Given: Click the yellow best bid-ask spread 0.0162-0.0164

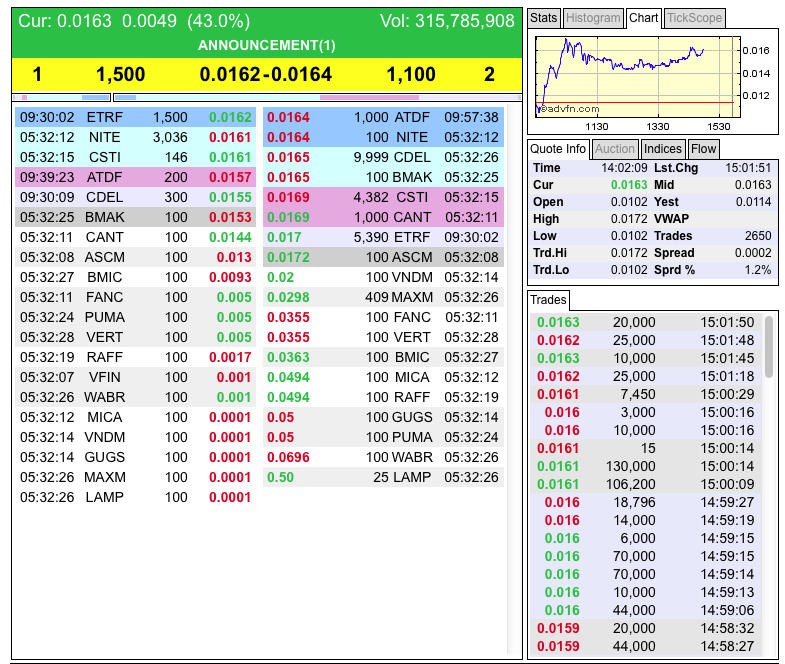Looking at the screenshot, I should (x=265, y=74).
